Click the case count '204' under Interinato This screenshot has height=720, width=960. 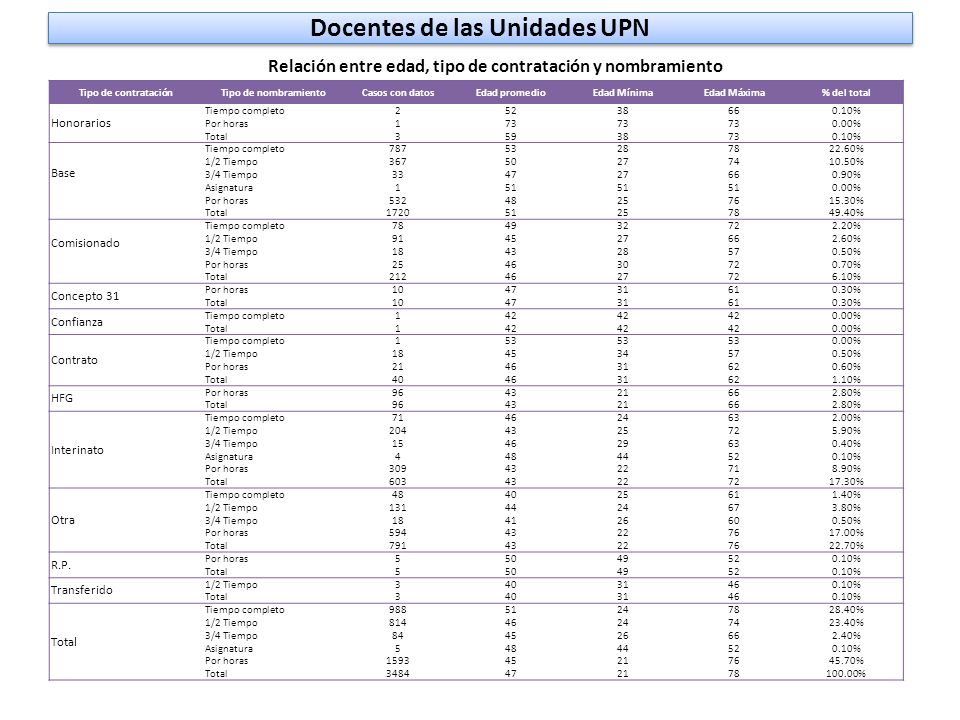397,430
